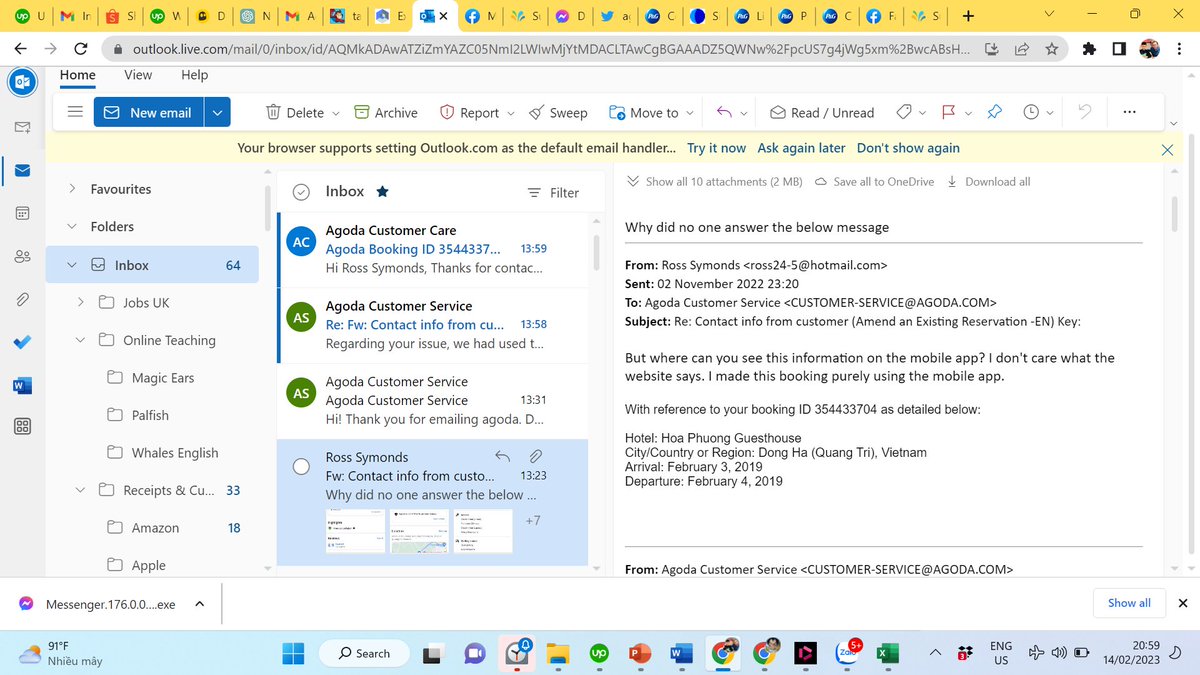1200x675 pixels.
Task: Collapse the Online Teaching folder
Action: [x=81, y=340]
